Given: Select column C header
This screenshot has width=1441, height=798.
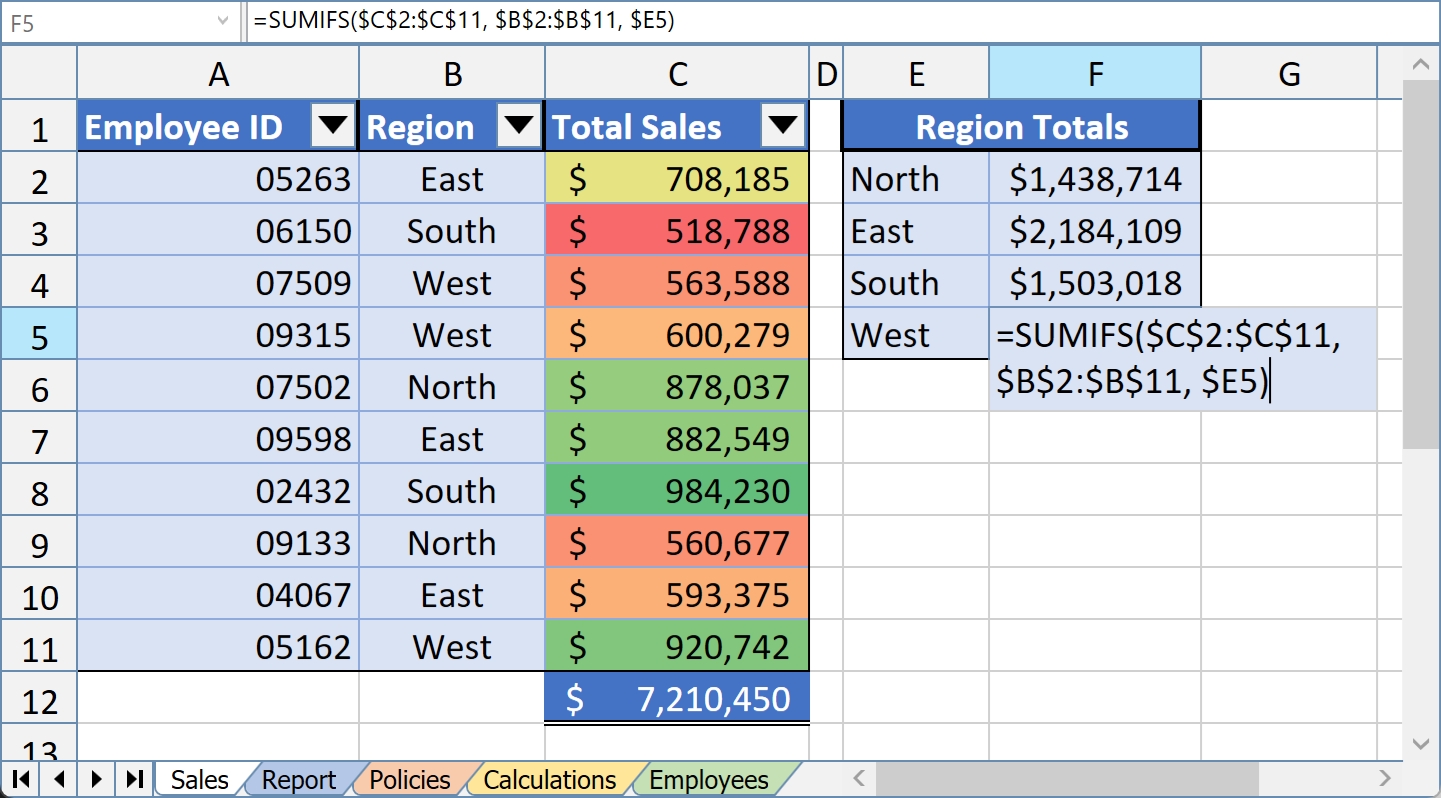Looking at the screenshot, I should tap(677, 74).
